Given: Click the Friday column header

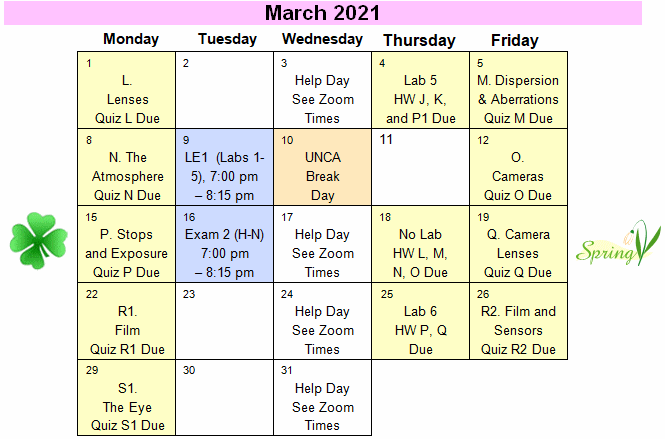Looking at the screenshot, I should (x=514, y=40).
